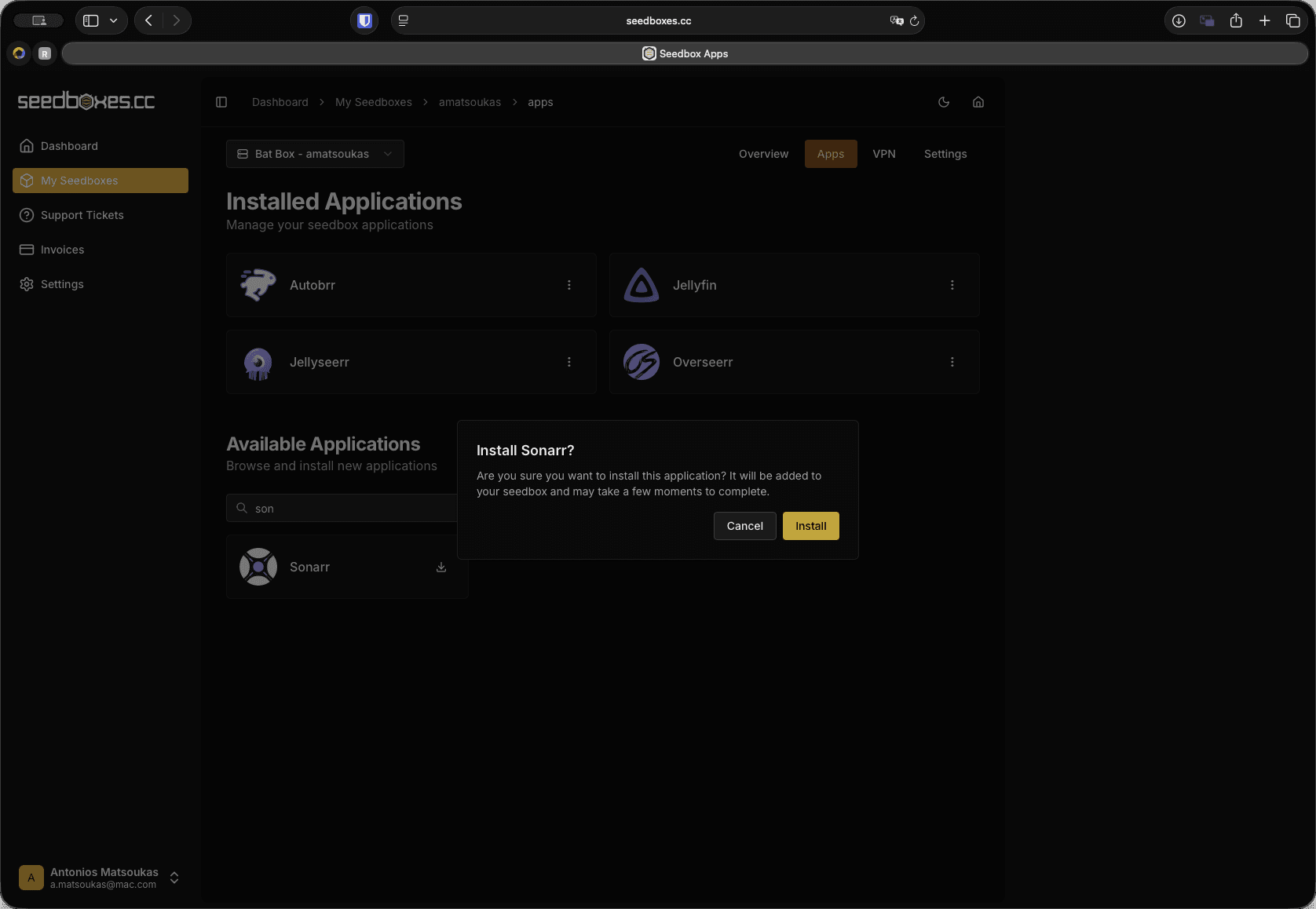1316x909 pixels.
Task: Open the pinned R tab
Action: tap(45, 53)
